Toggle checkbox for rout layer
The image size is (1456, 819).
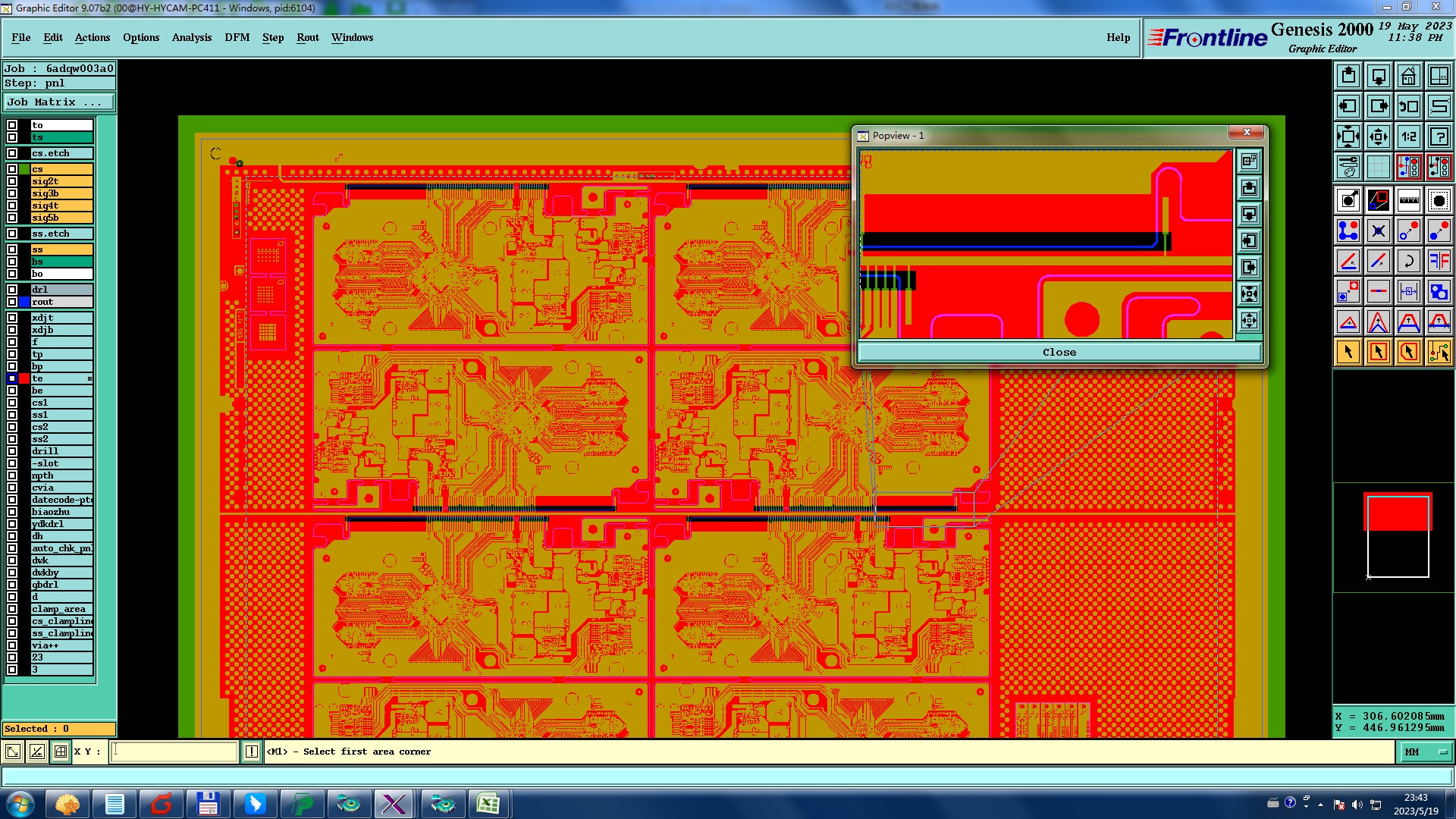point(12,302)
